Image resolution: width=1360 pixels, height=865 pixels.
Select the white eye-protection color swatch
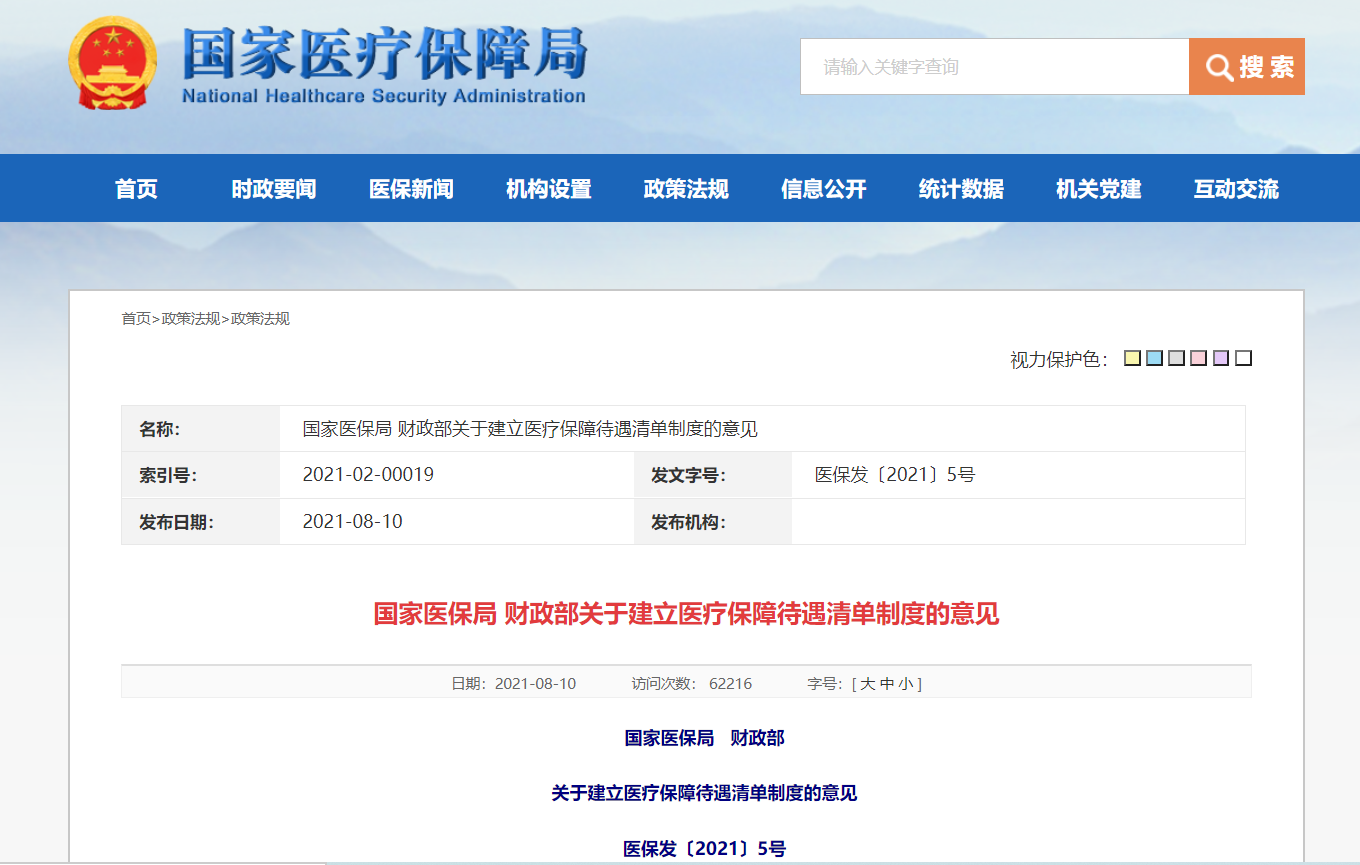coord(1243,358)
